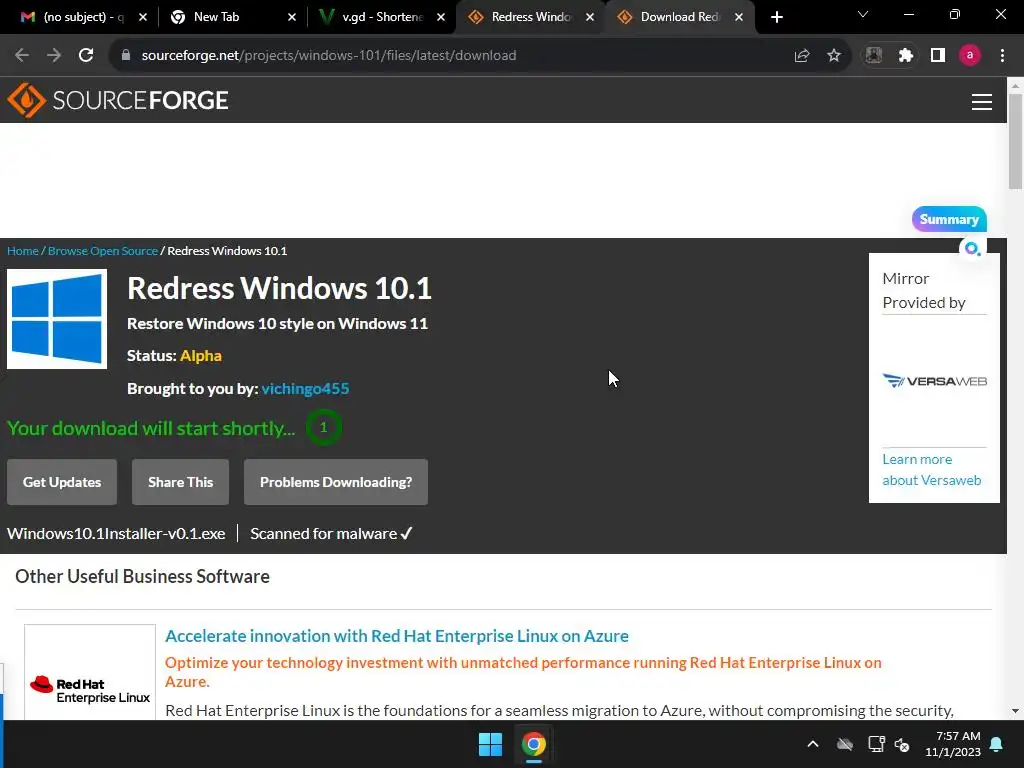Click the SourceForge logo
Screen dimensions: 1024x768
coord(118,100)
